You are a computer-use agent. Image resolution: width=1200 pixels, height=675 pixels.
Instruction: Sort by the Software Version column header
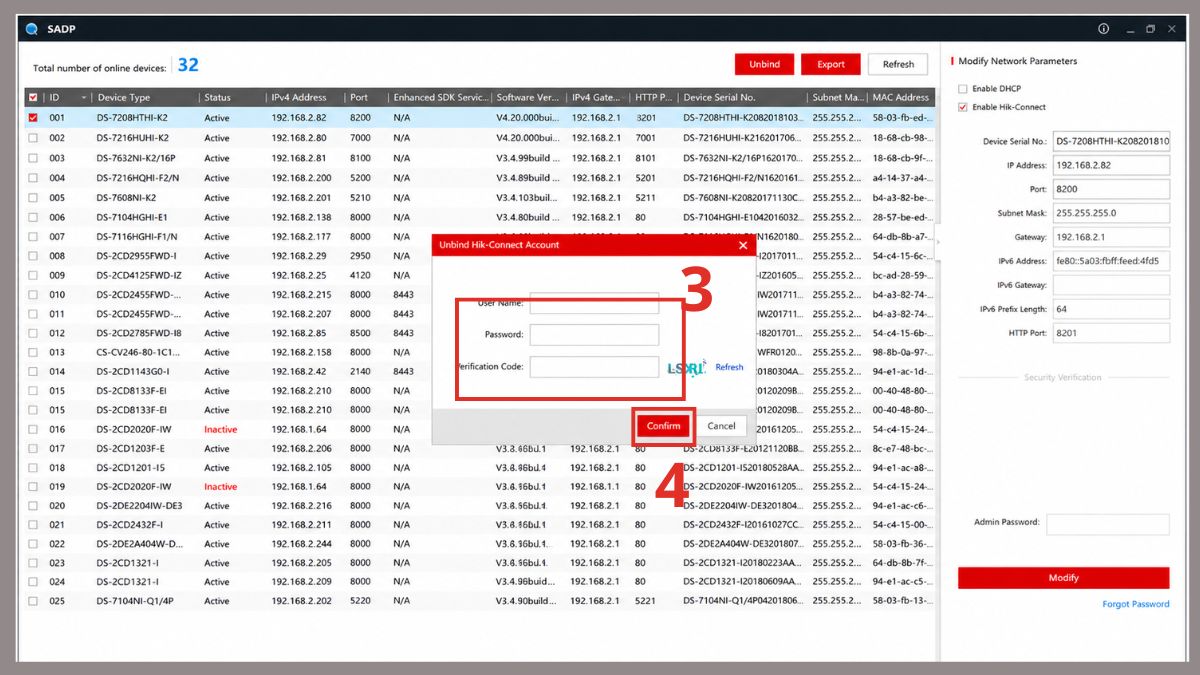(528, 98)
